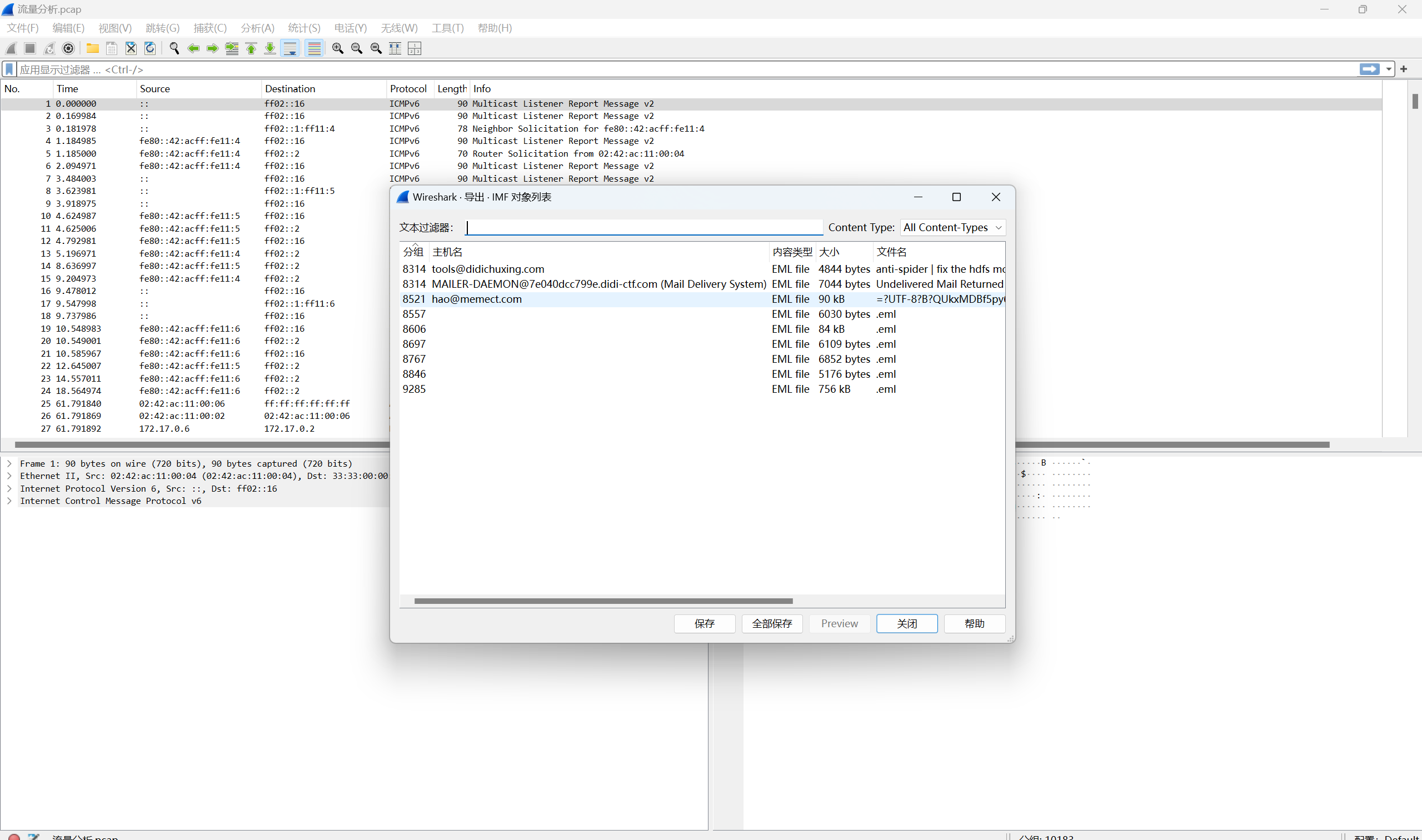Click packet list vertical scrollbar thumb
Screen dimensions: 1422x840
1415,101
